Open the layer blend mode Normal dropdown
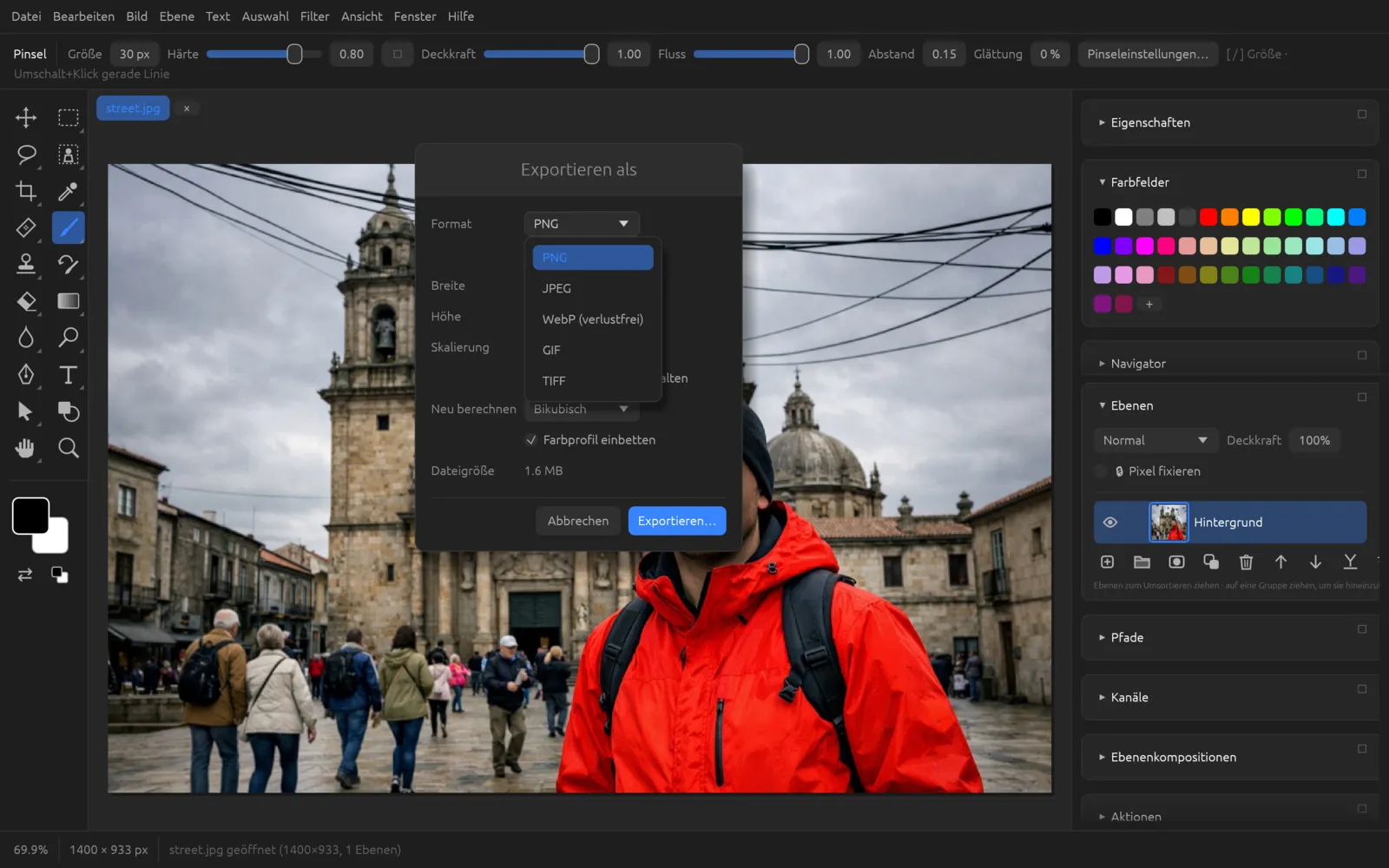1389x868 pixels. click(1155, 441)
